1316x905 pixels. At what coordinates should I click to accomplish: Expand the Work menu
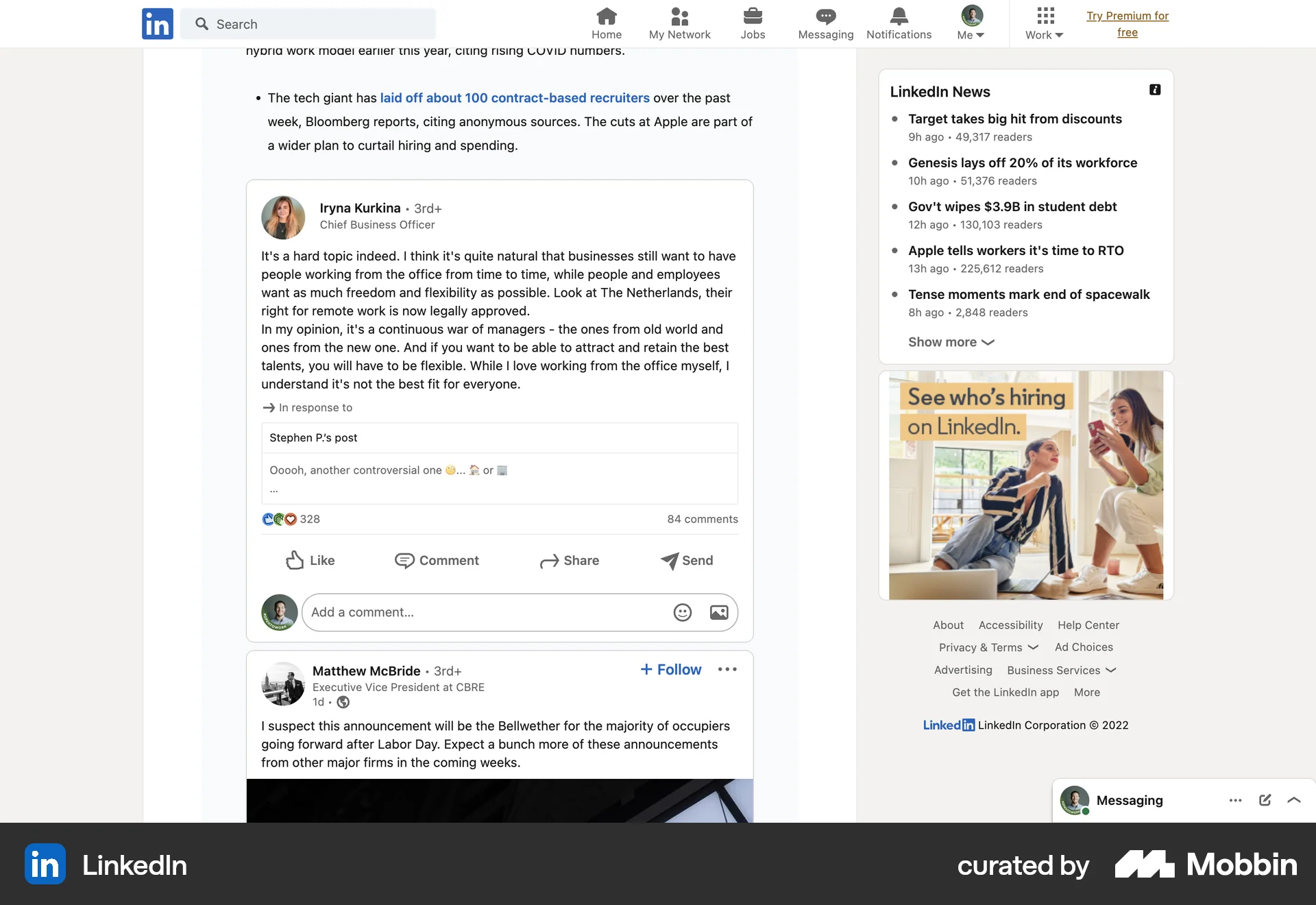click(x=1043, y=23)
